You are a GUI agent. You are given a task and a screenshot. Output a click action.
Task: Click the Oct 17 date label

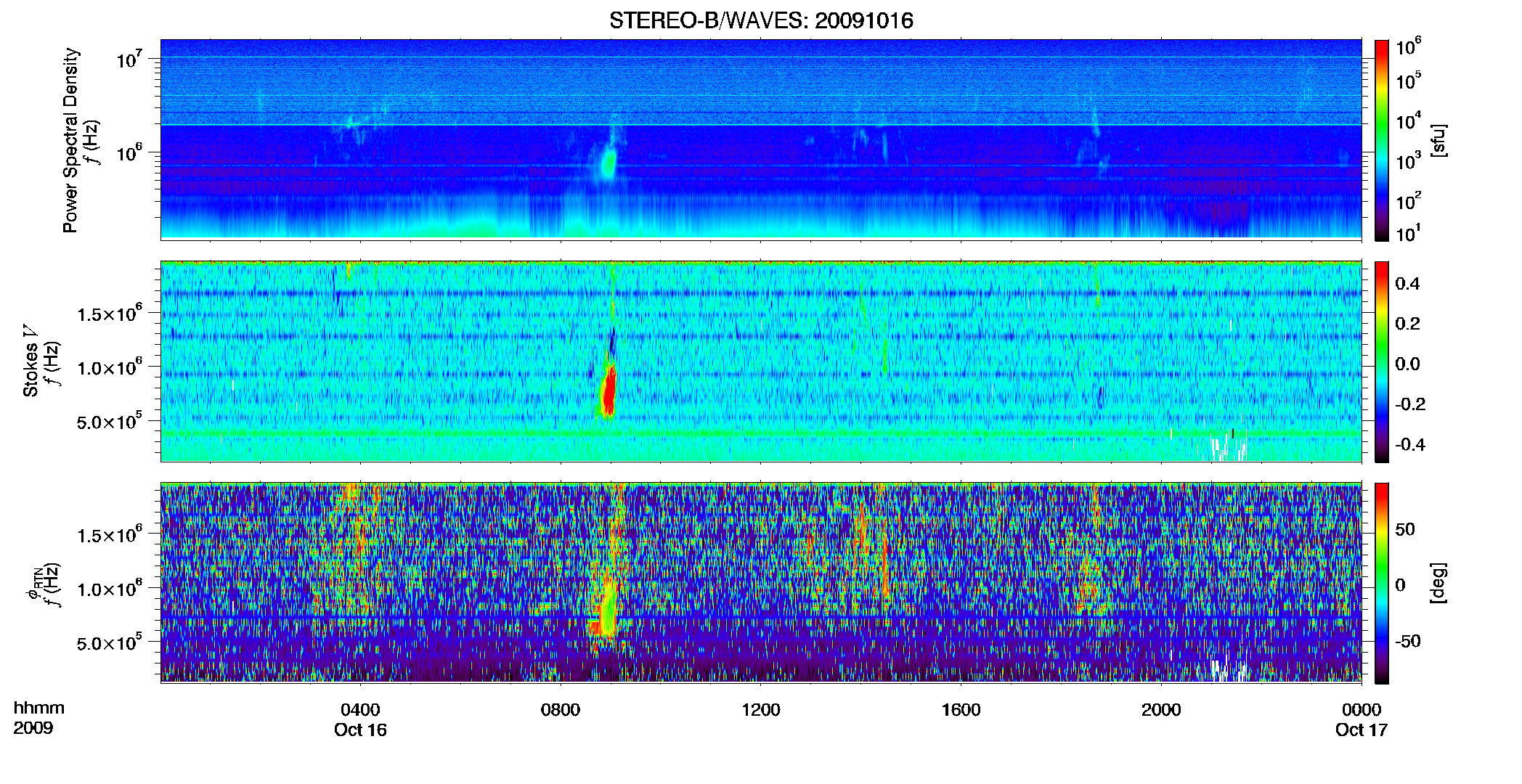(1362, 730)
